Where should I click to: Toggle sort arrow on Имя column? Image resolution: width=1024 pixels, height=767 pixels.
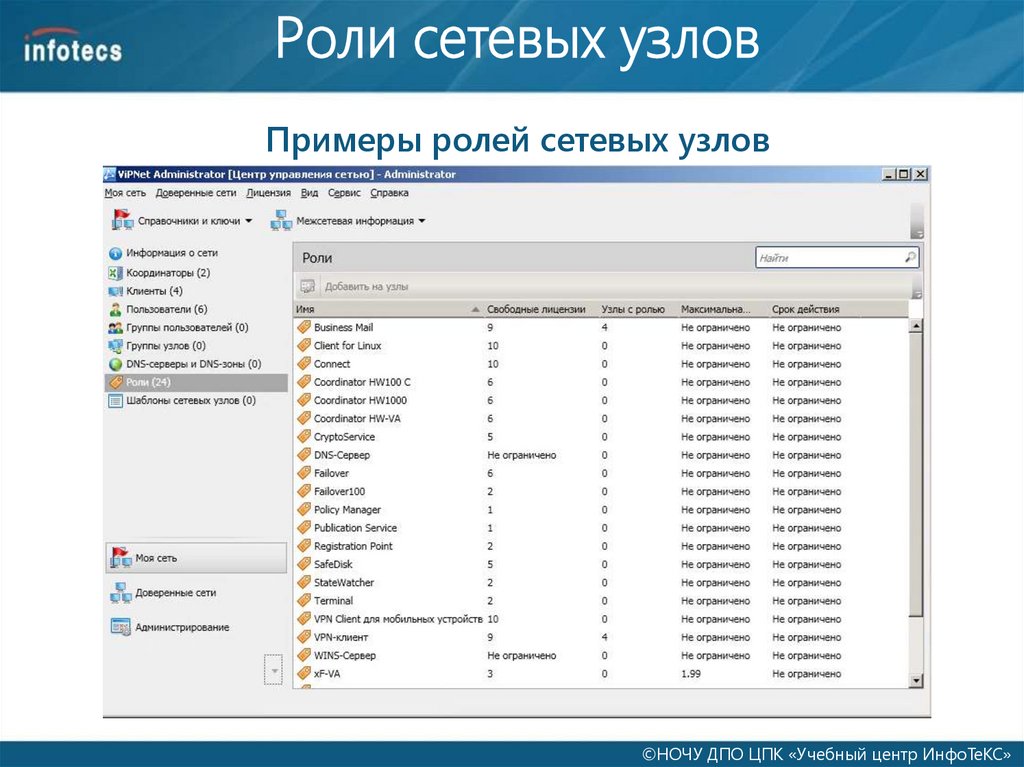[475, 310]
